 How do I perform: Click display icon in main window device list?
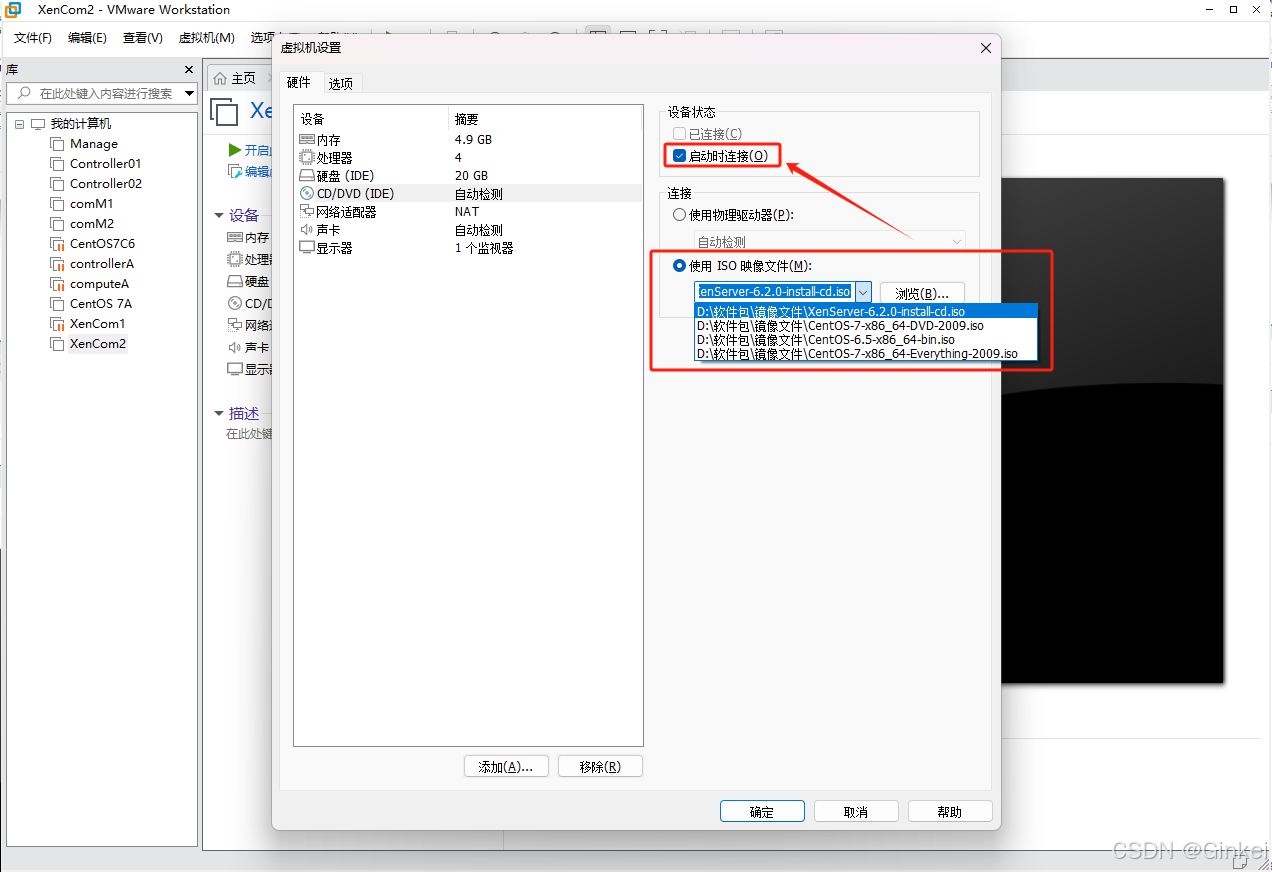(x=235, y=369)
